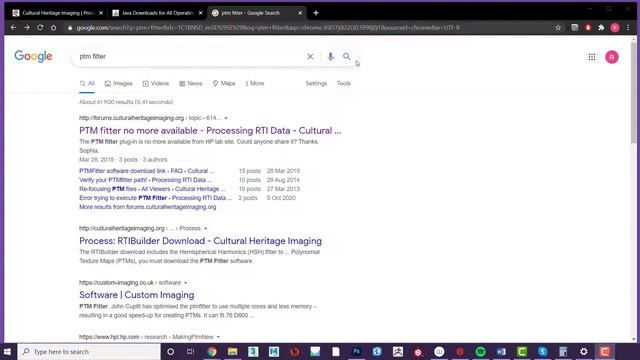Image resolution: width=640 pixels, height=360 pixels.
Task: Click the browser address bar
Action: tap(308, 28)
